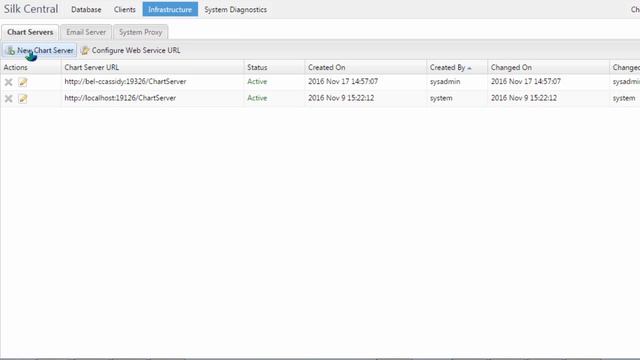Switch to the Chart Servers tab
Viewport: 640px width, 360px height.
pyautogui.click(x=30, y=32)
